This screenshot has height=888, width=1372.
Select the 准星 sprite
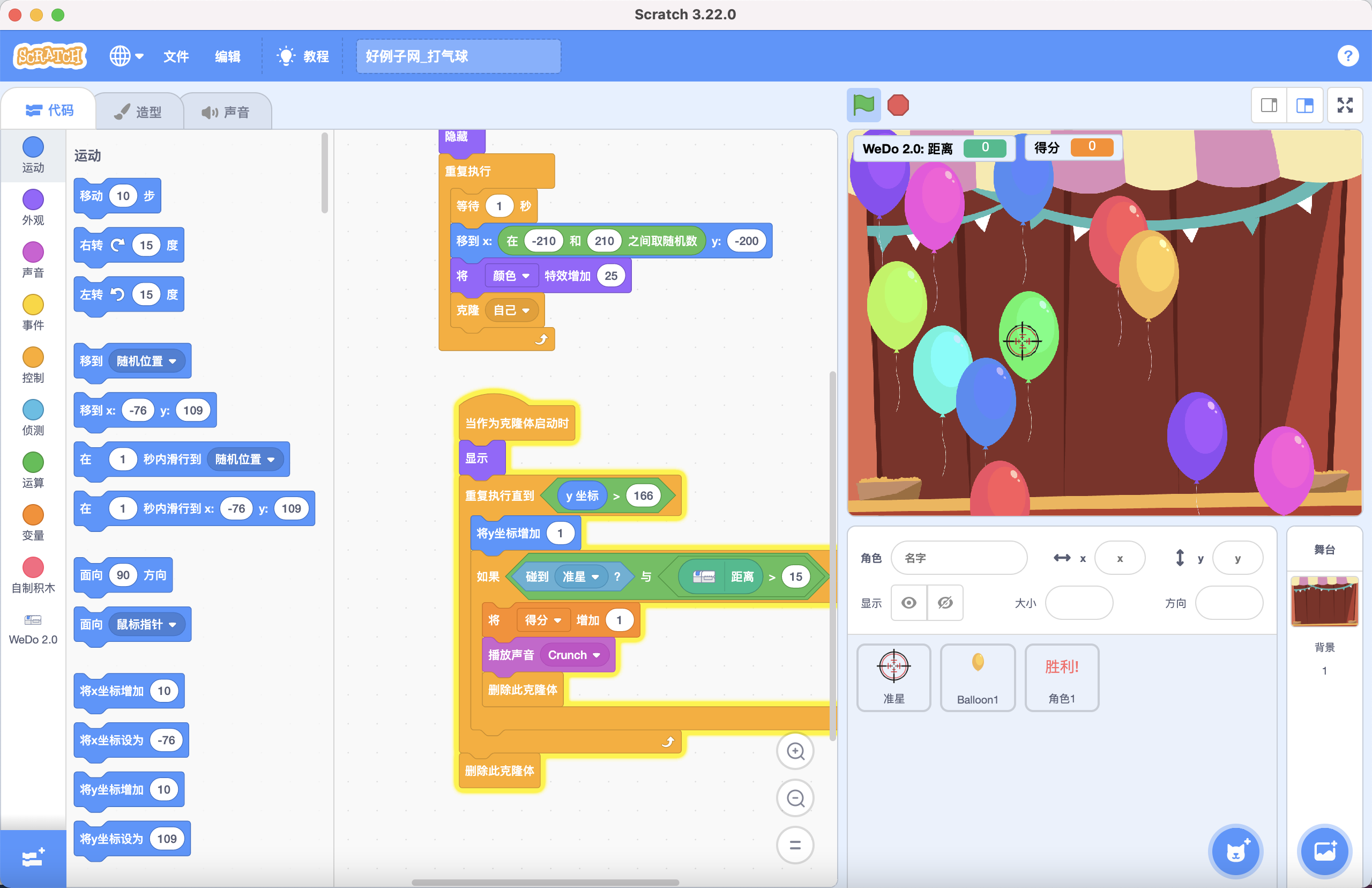click(893, 678)
